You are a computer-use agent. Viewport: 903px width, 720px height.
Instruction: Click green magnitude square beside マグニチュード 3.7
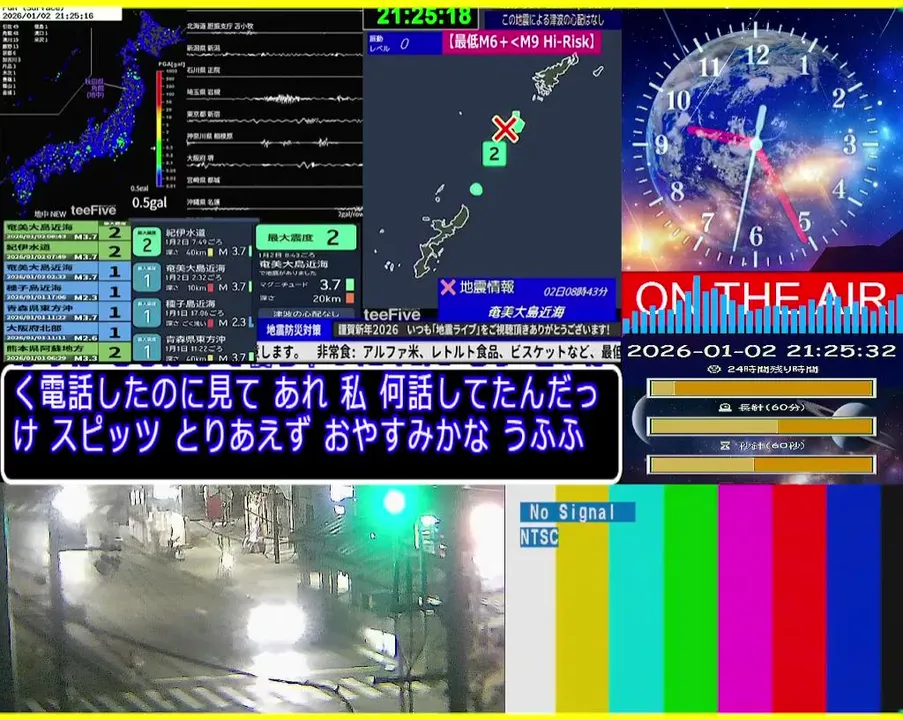pos(350,285)
